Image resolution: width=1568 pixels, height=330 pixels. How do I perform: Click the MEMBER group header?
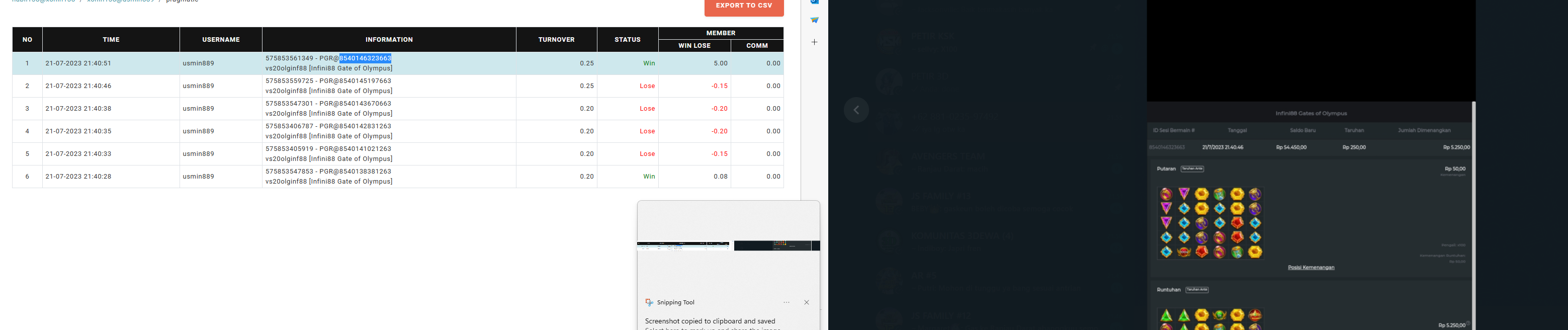(x=721, y=33)
